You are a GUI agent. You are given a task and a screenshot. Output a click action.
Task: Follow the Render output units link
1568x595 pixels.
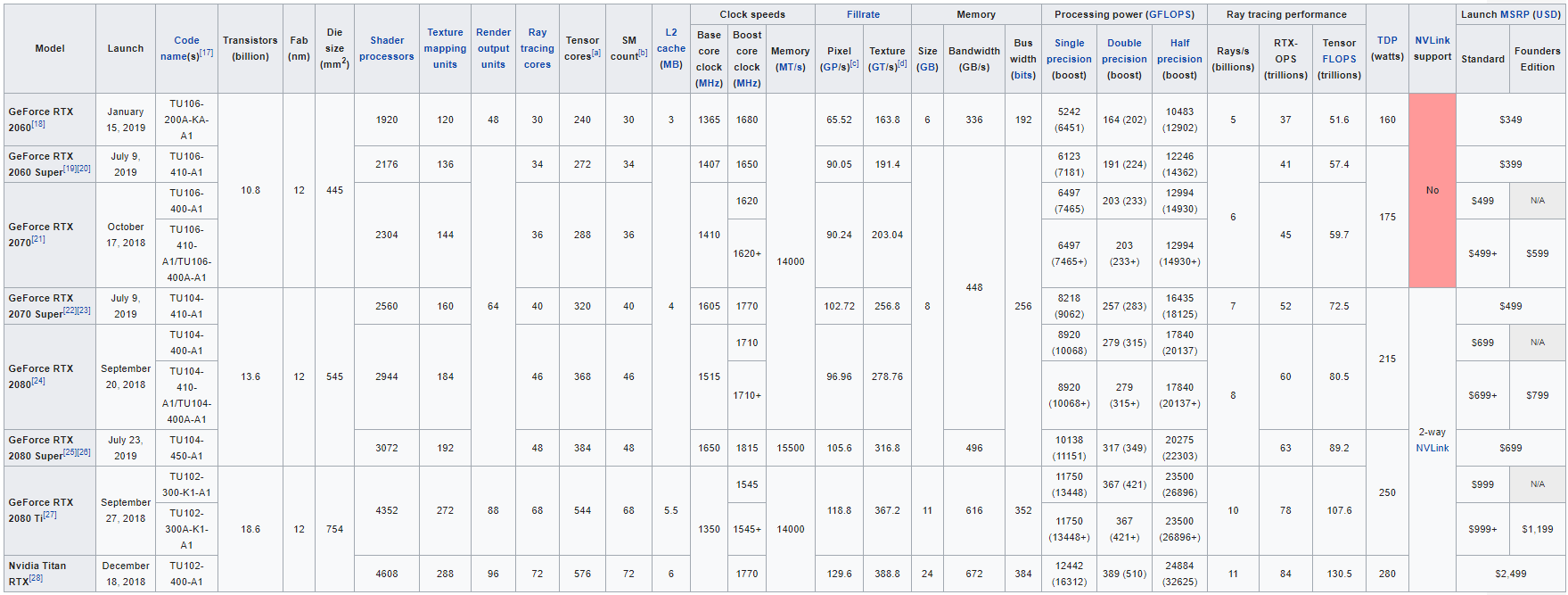(x=493, y=48)
